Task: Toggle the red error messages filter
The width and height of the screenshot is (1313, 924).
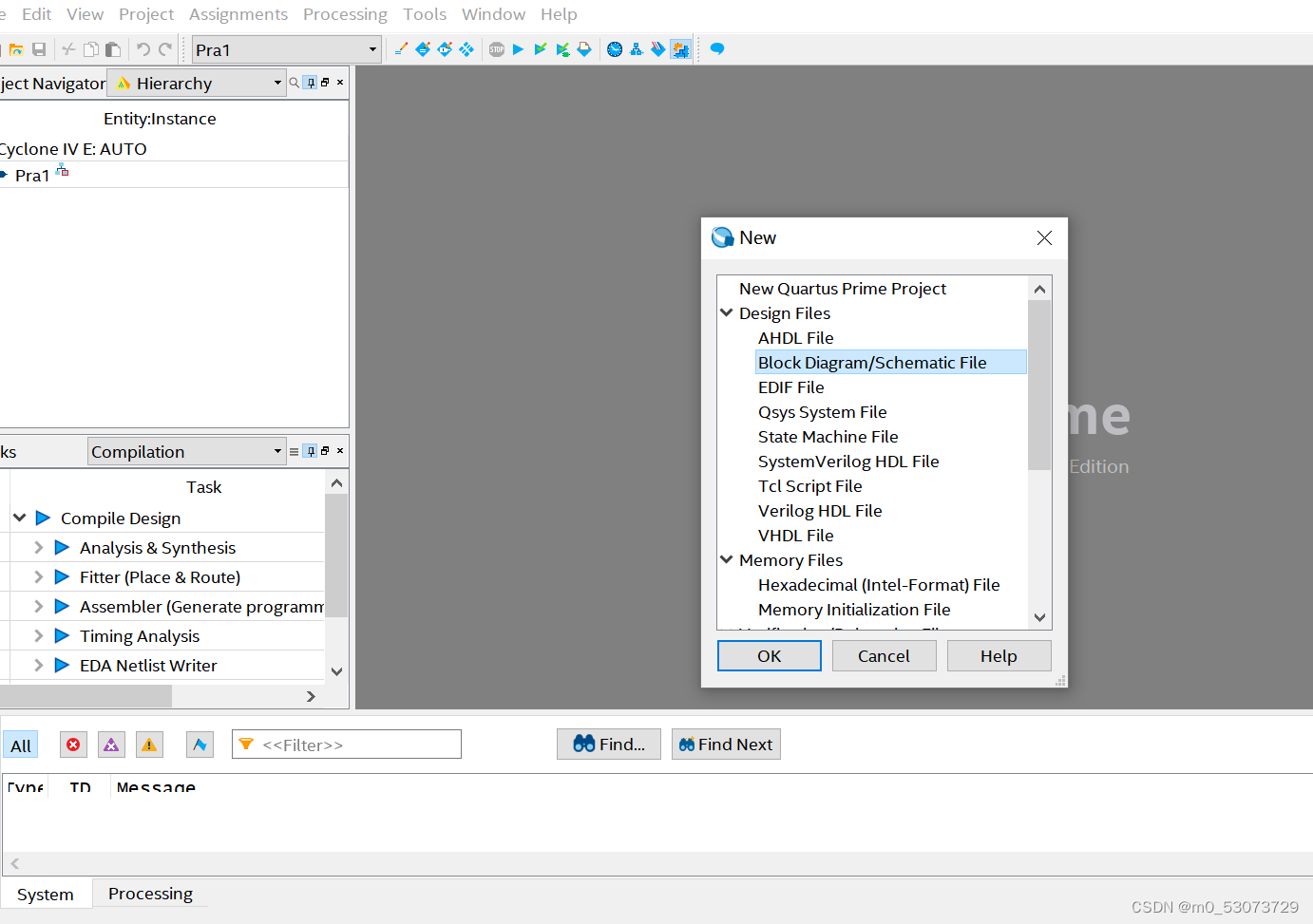Action: tap(73, 745)
